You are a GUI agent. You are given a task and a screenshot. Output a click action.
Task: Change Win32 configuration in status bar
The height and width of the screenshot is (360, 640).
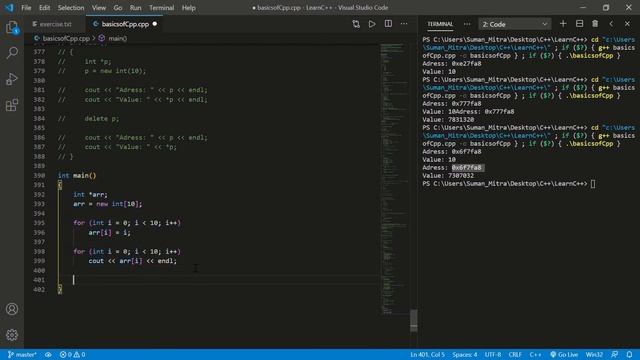(594, 355)
